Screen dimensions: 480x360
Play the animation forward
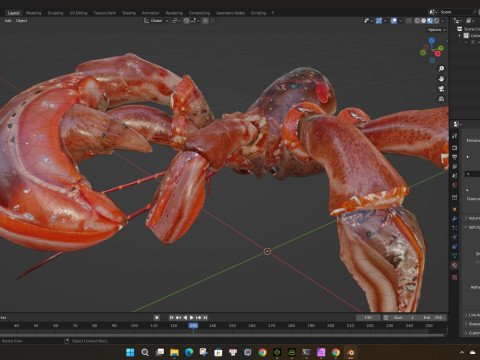coord(192,318)
